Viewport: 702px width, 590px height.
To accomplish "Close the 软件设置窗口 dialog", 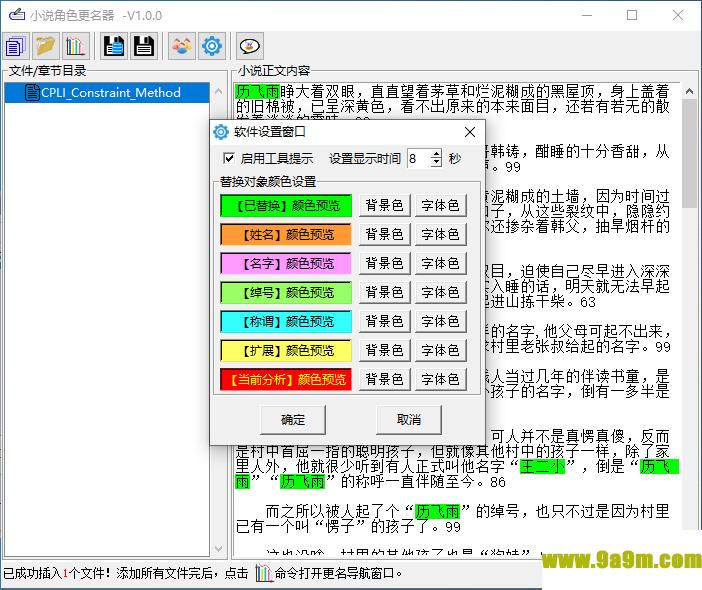I will tap(470, 132).
